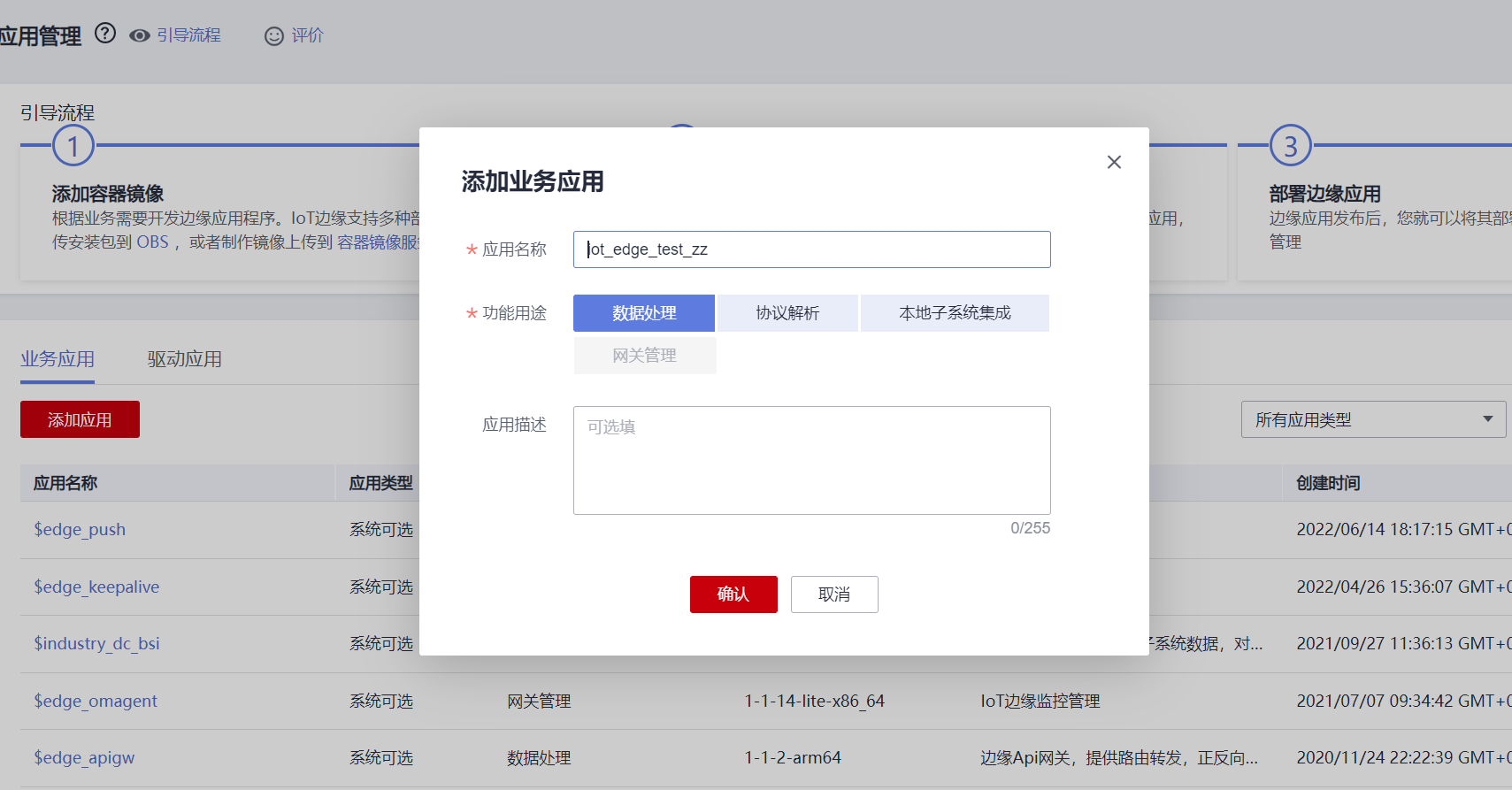Click the 创建时间 column header
This screenshot has width=1512, height=790.
(x=1328, y=483)
